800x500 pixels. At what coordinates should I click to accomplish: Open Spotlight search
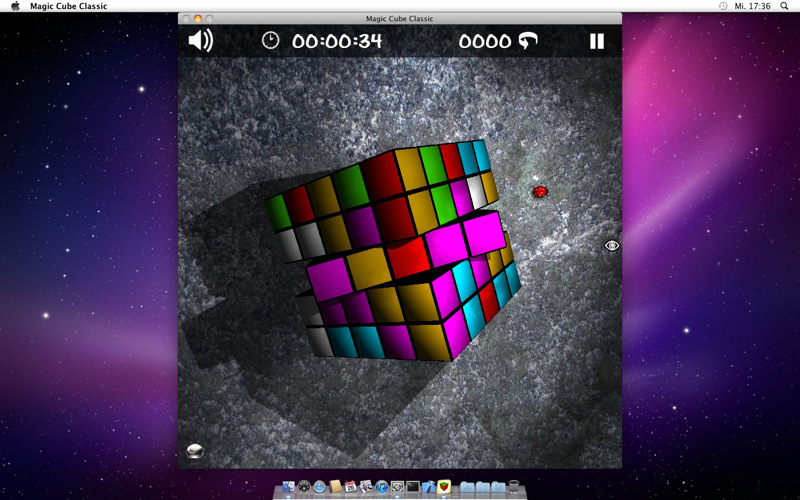pos(784,6)
